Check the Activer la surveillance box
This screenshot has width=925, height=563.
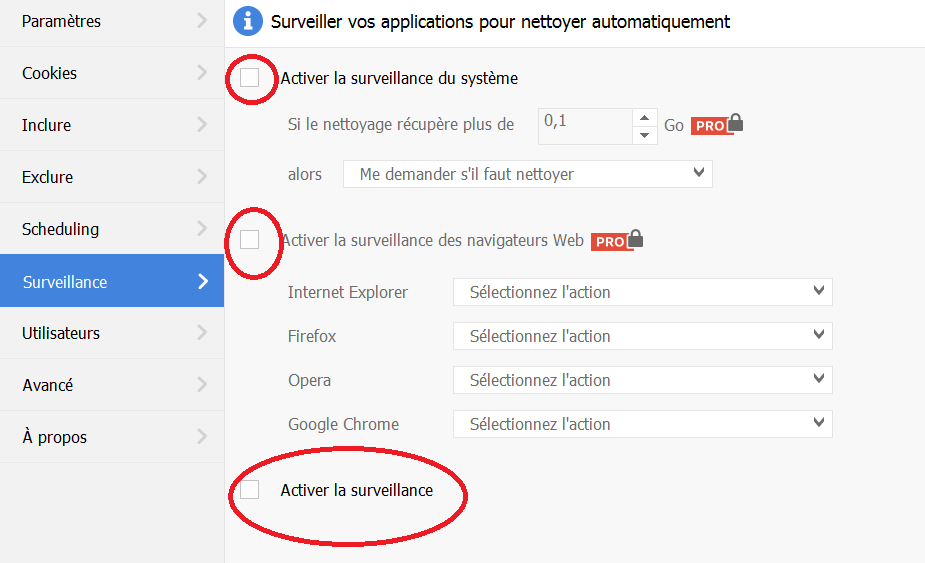pos(250,489)
